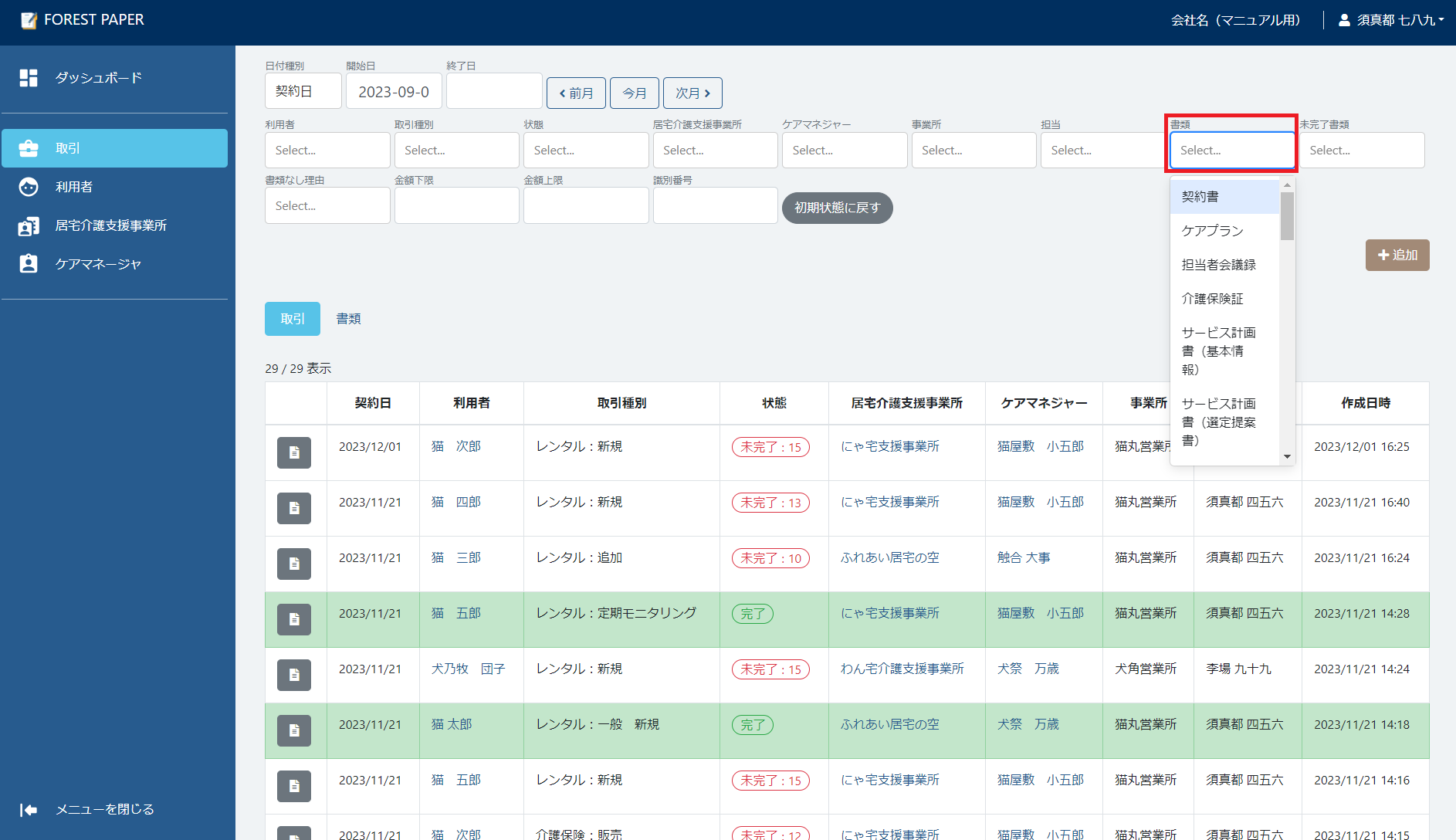The image size is (1456, 840).
Task: Click the dashboard grid icon in sidebar
Action: [29, 78]
